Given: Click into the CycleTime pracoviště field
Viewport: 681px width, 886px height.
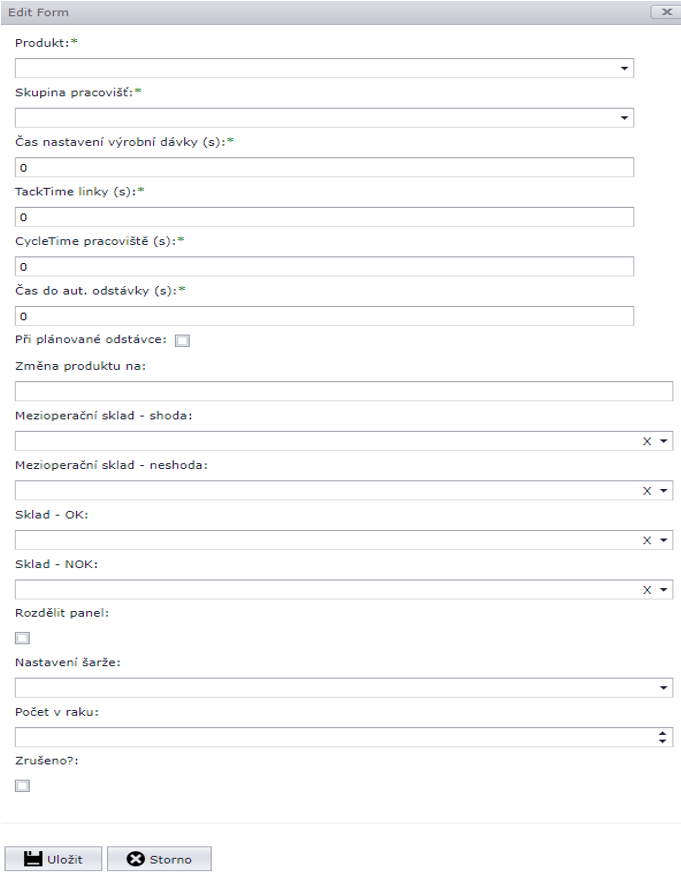Looking at the screenshot, I should pos(325,267).
